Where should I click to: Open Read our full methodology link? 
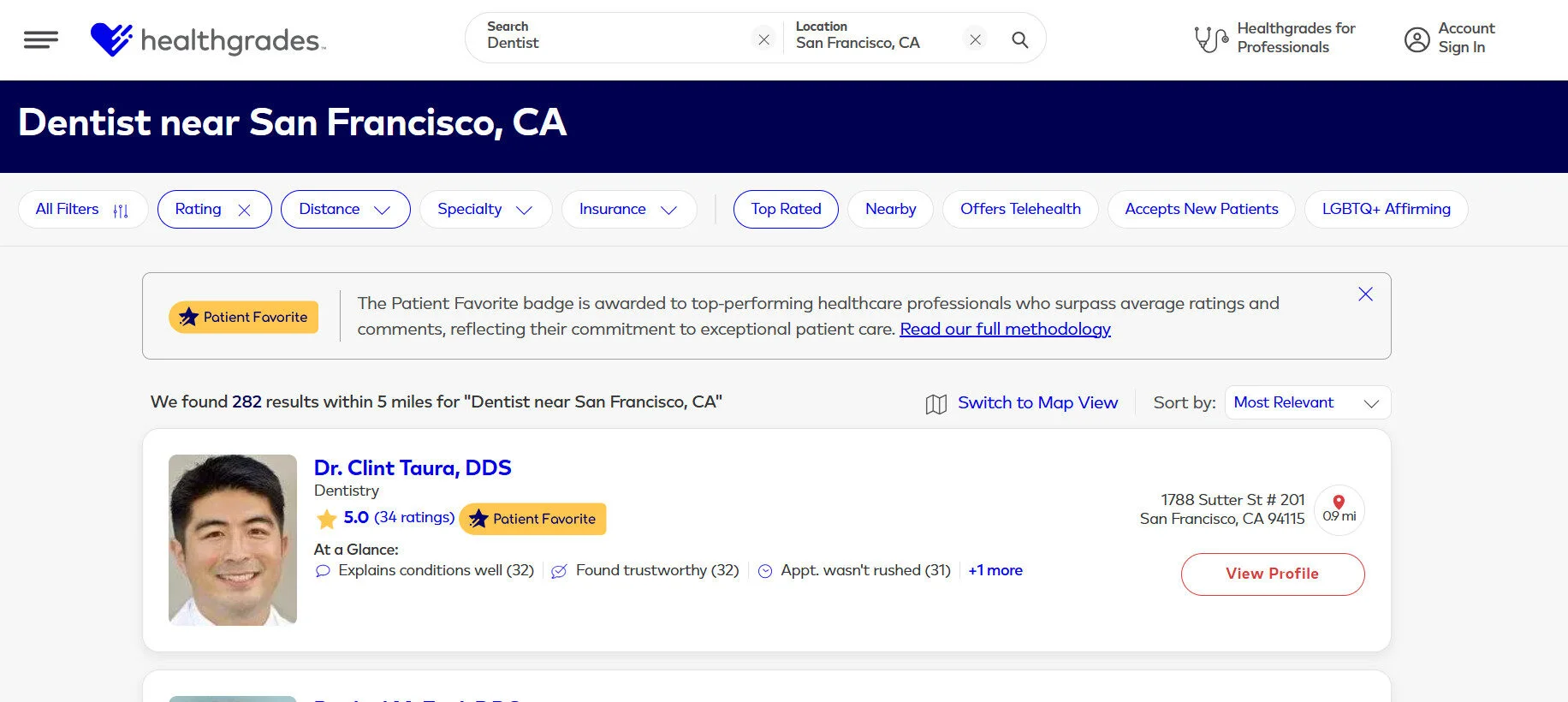coord(1005,329)
